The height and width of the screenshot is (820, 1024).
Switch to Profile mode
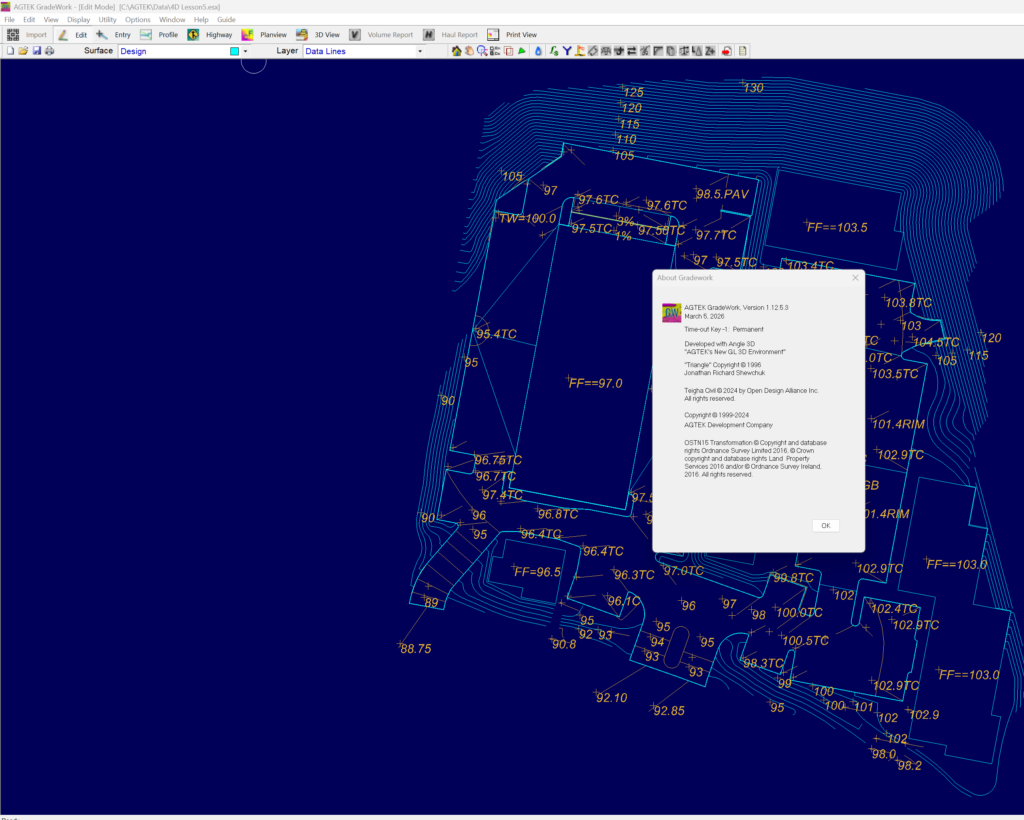pos(159,35)
